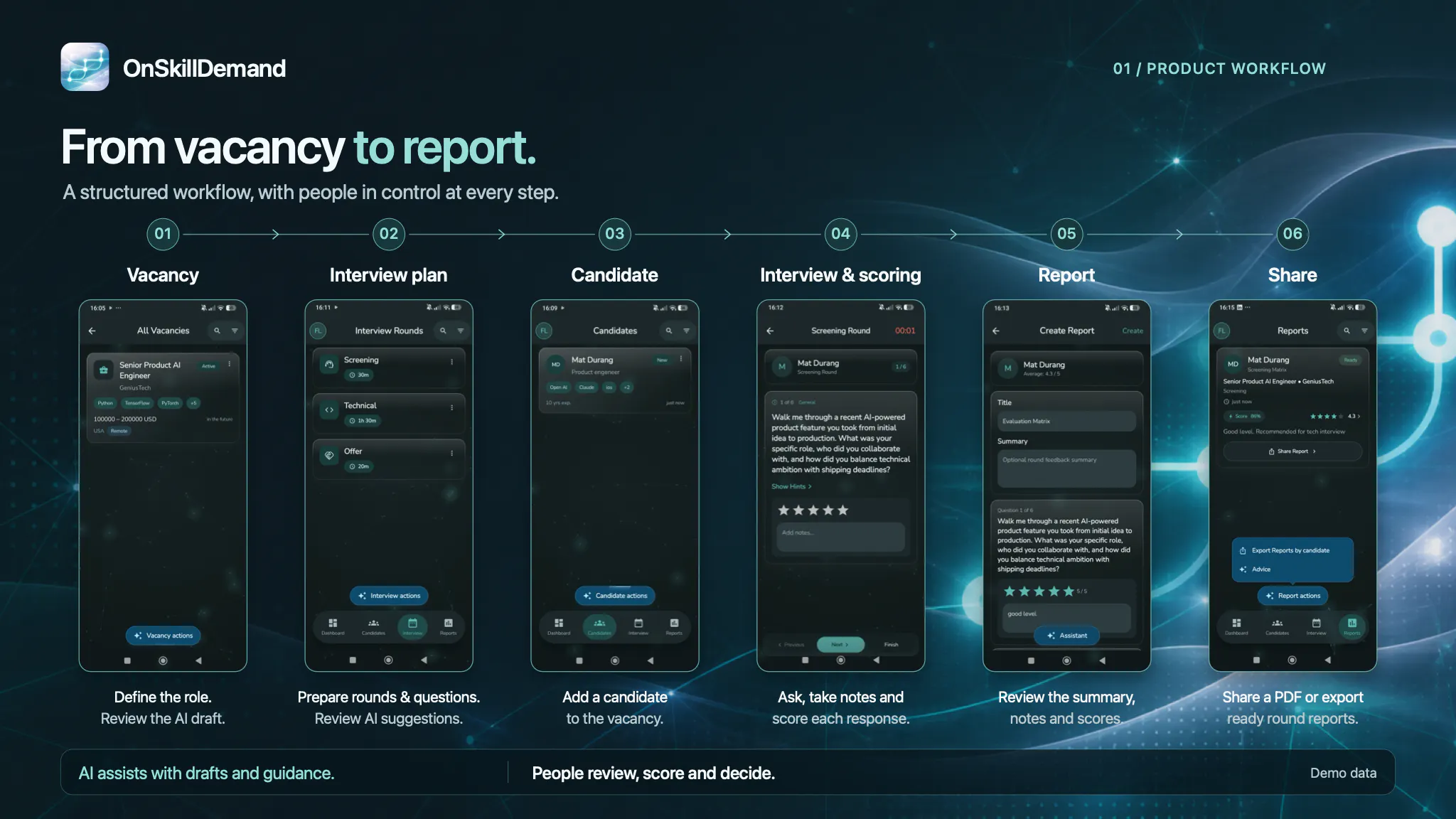Tap Android back button on Reports phone
The width and height of the screenshot is (1456, 819).
coord(1327,660)
